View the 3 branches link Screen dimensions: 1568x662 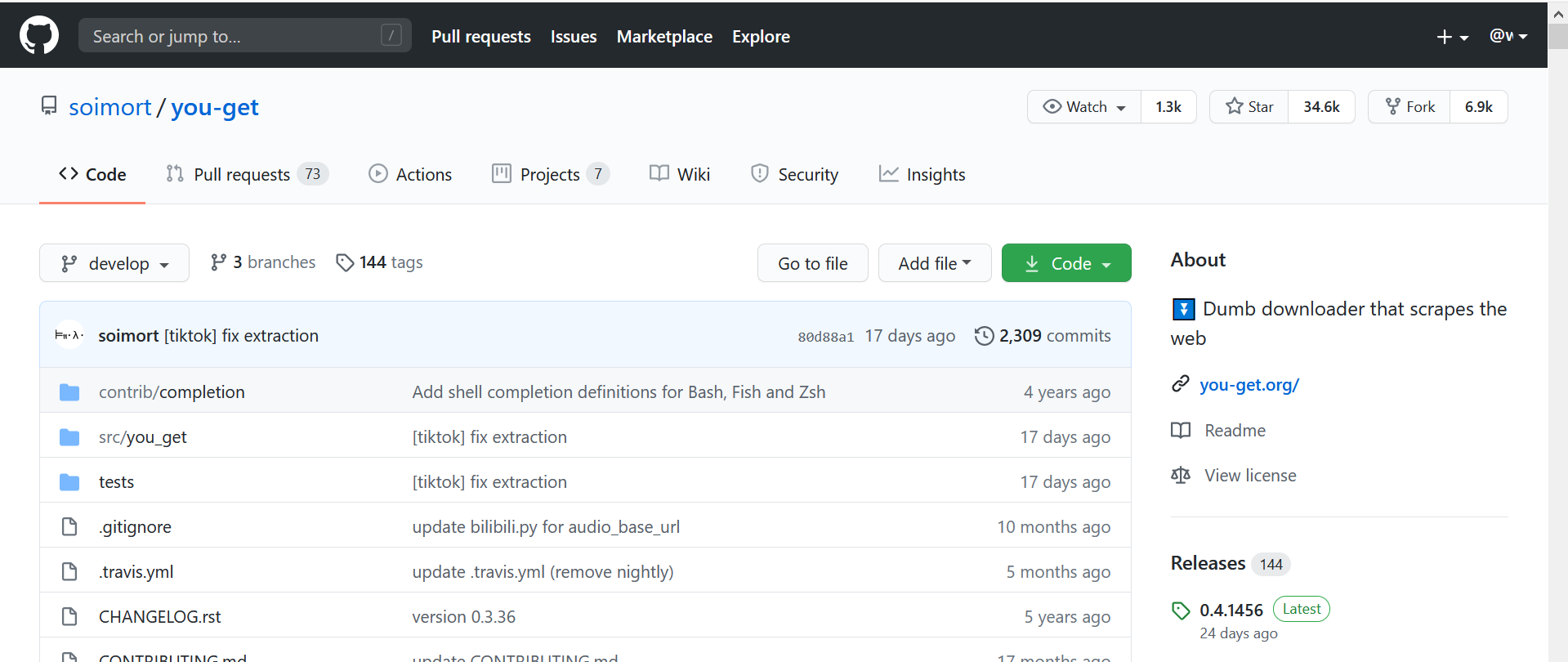[263, 262]
